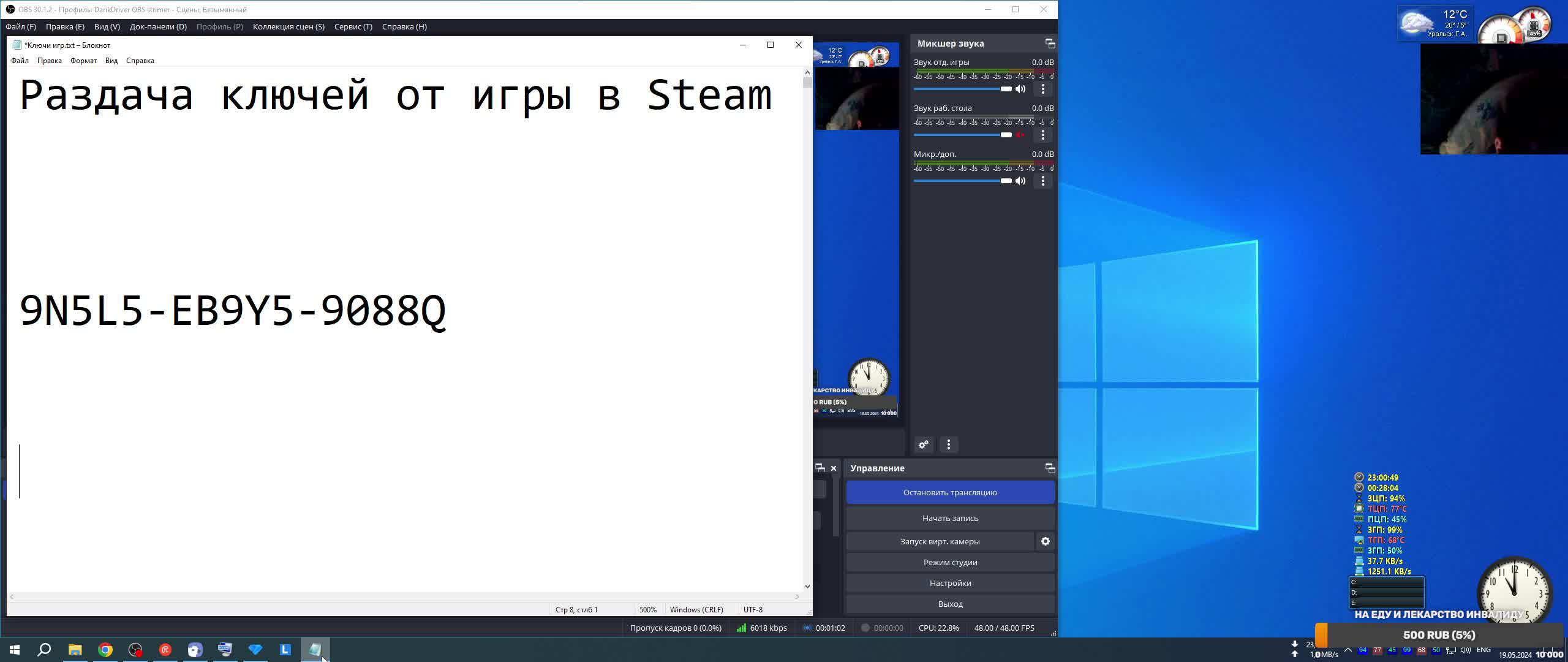Open virtual camera settings gear
The height and width of the screenshot is (662, 1568).
(x=1046, y=541)
